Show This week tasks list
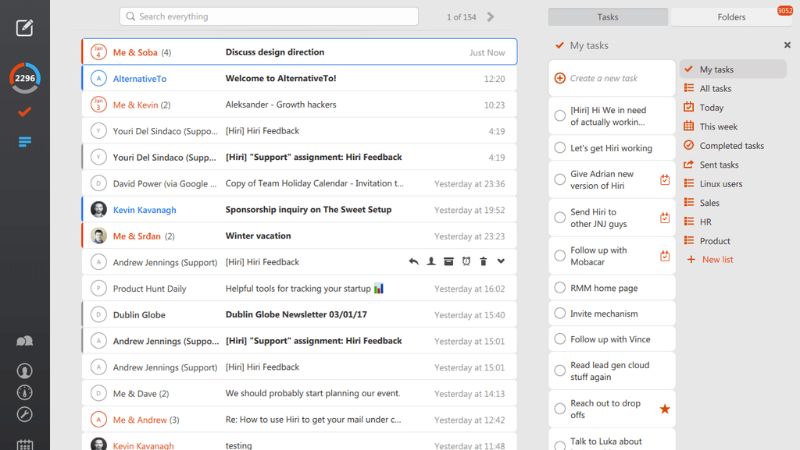This screenshot has height=450, width=800. click(718, 127)
